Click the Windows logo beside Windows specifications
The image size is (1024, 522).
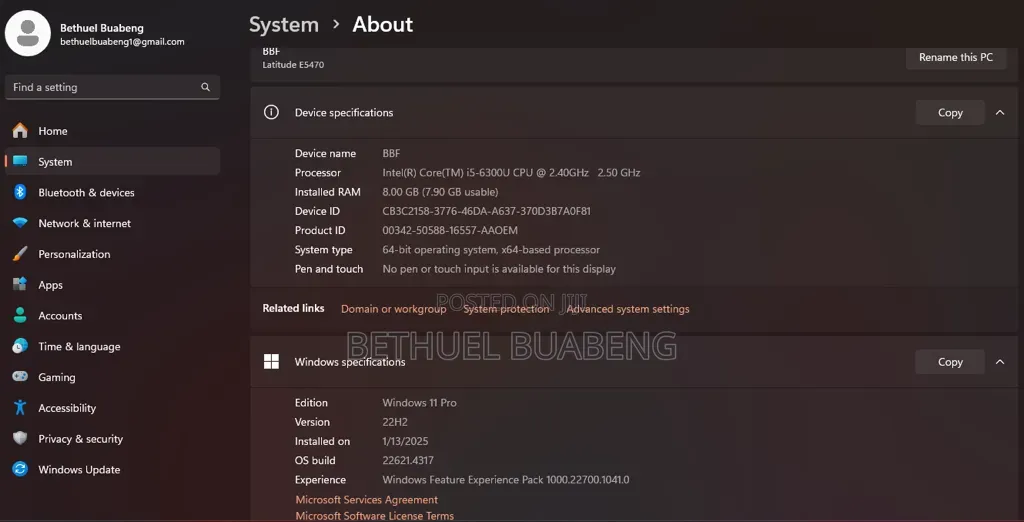(x=271, y=361)
